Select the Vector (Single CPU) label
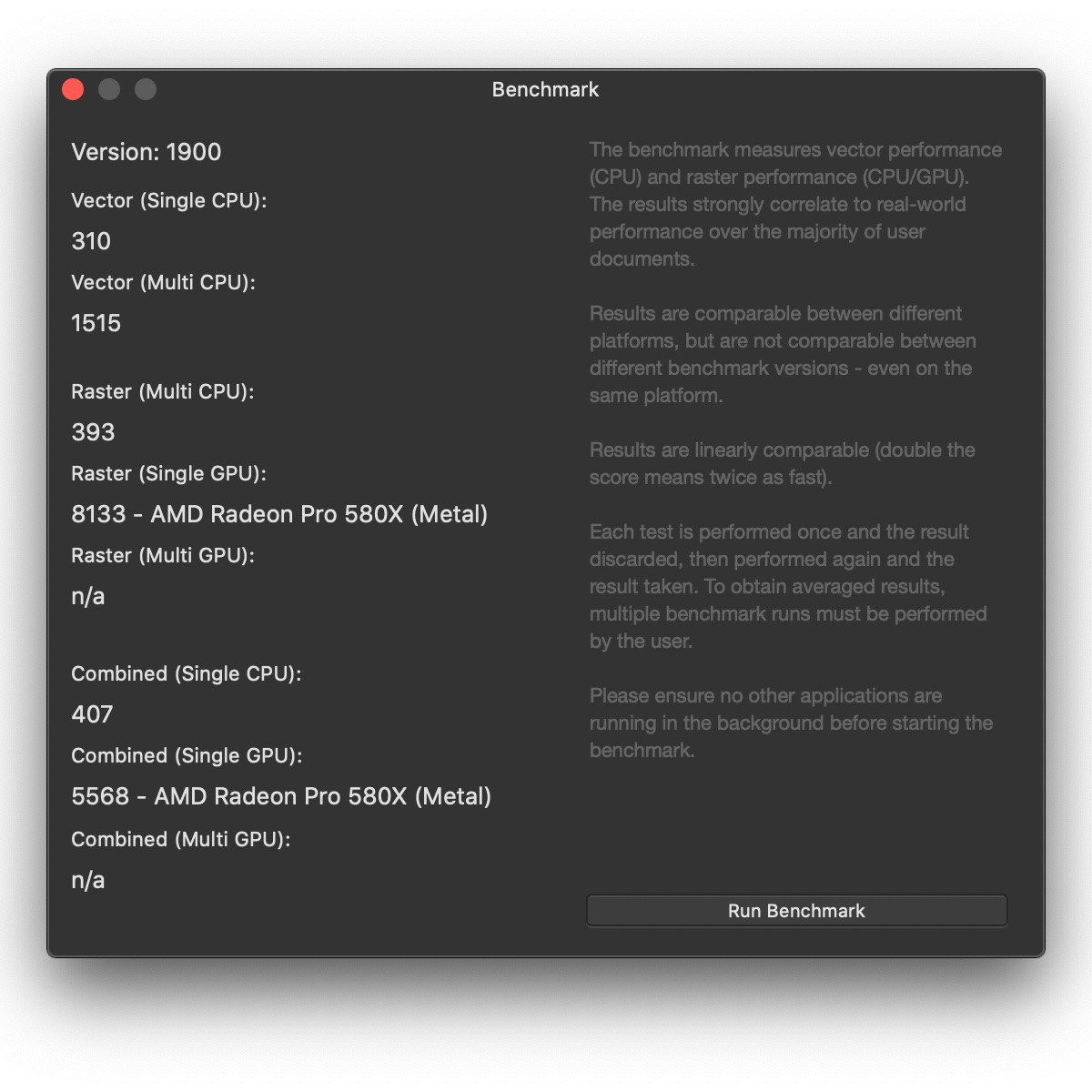Viewport: 1092px width, 1092px height. (x=169, y=201)
